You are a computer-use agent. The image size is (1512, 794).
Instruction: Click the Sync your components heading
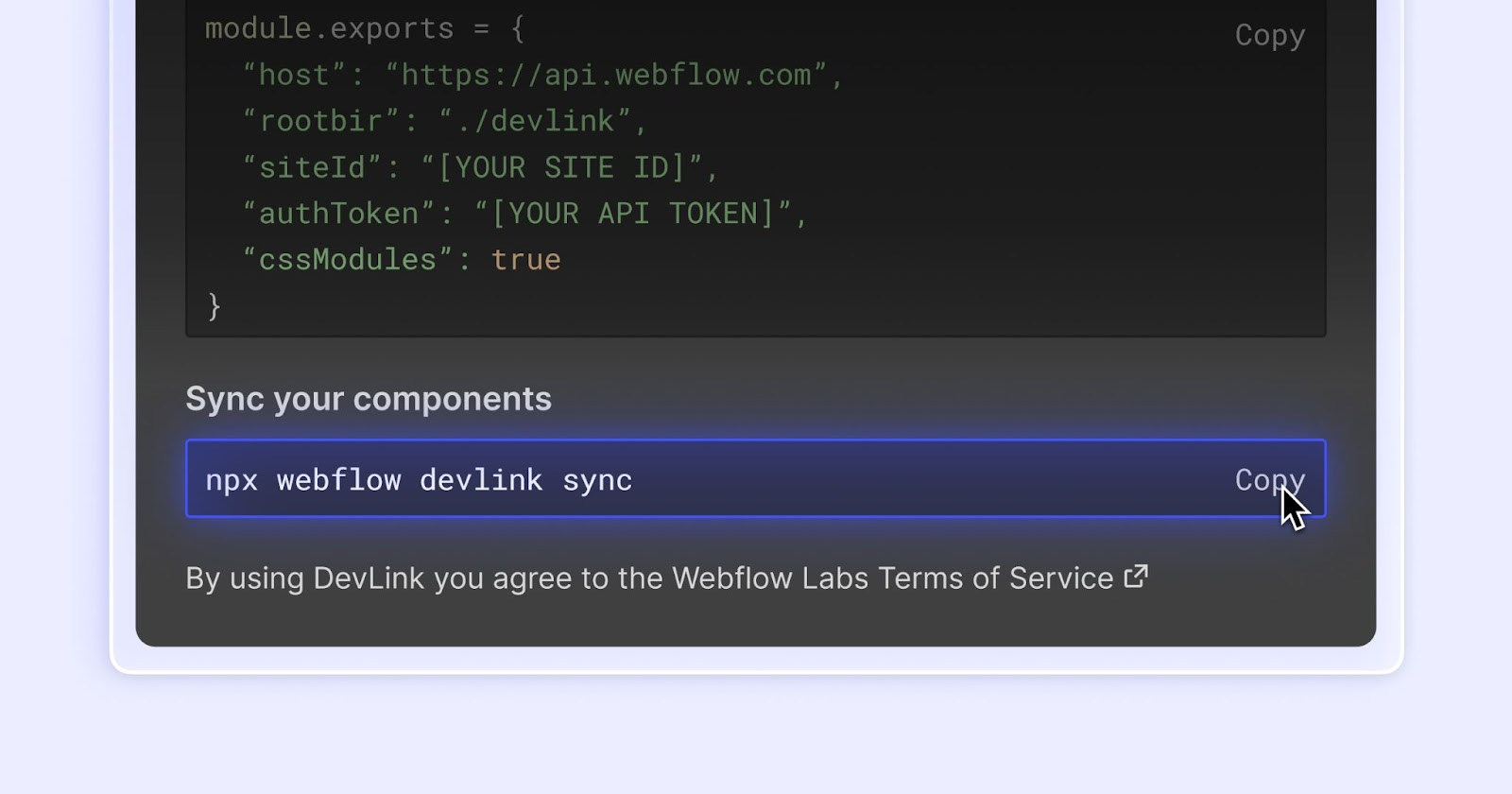coord(369,399)
